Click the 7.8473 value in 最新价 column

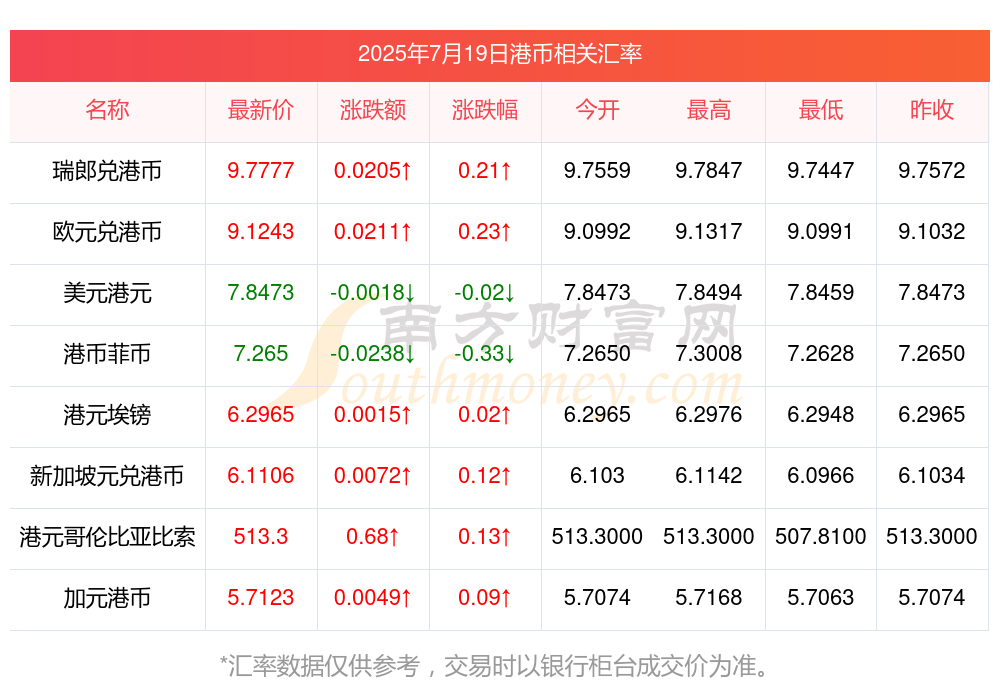coord(260,292)
